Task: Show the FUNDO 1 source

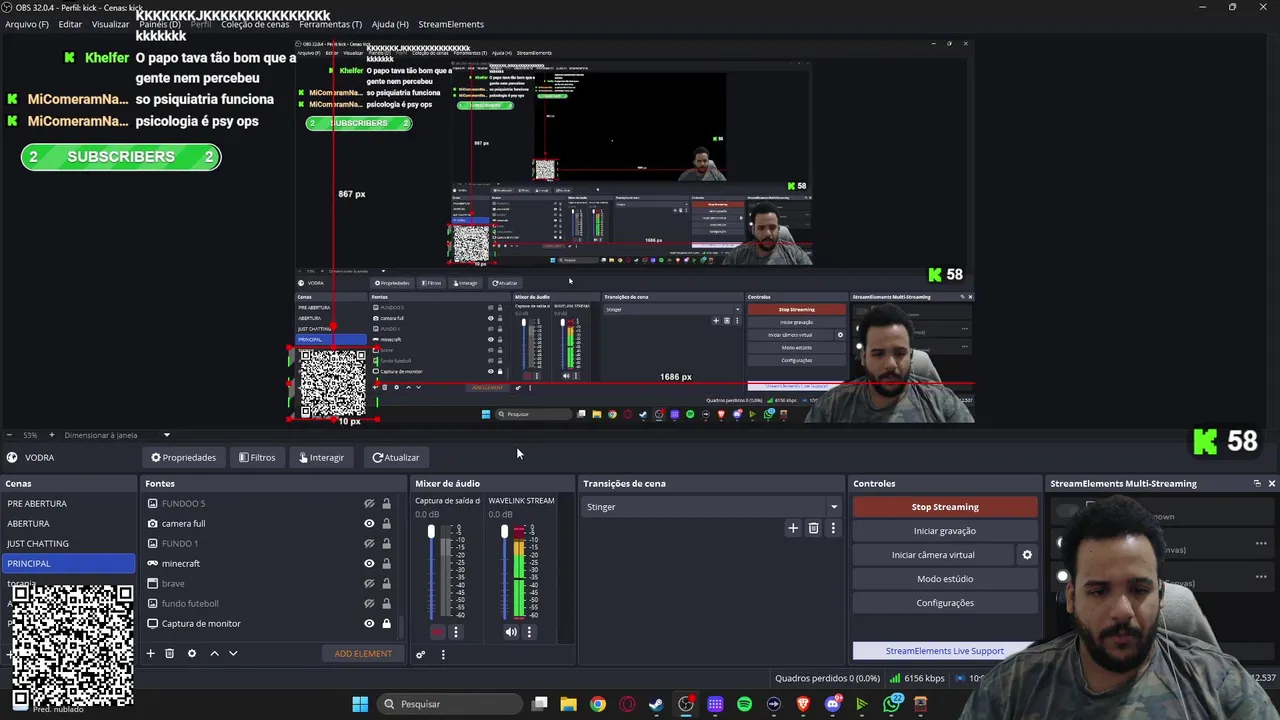Action: [369, 544]
